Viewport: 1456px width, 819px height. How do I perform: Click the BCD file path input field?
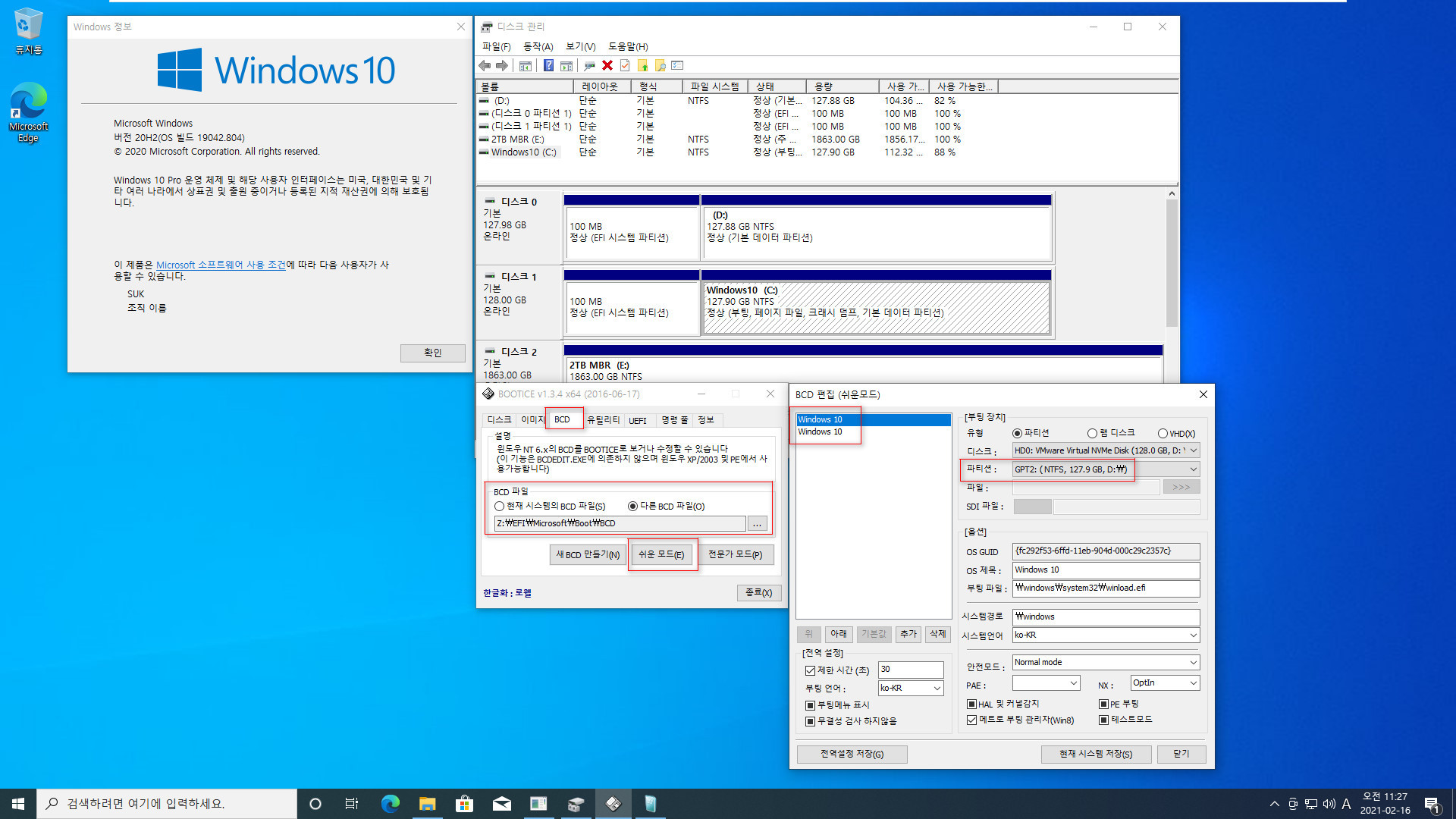[620, 523]
